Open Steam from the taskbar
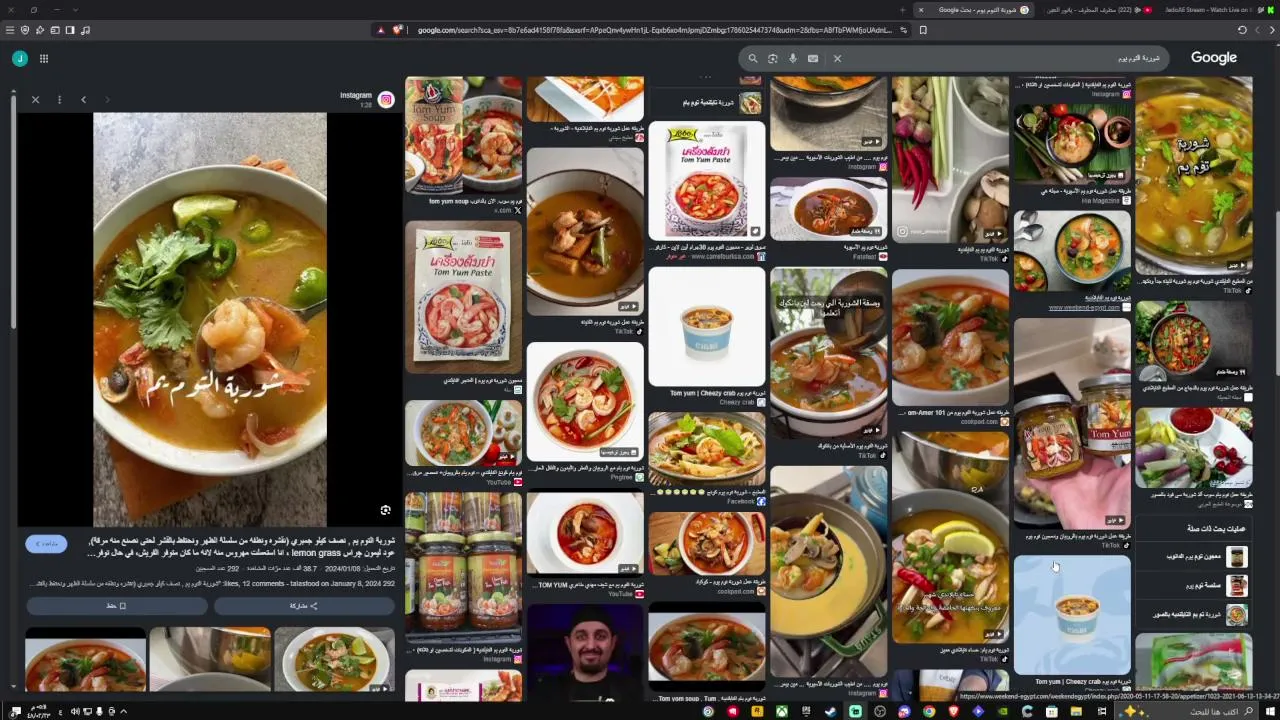1280x720 pixels. click(x=830, y=711)
